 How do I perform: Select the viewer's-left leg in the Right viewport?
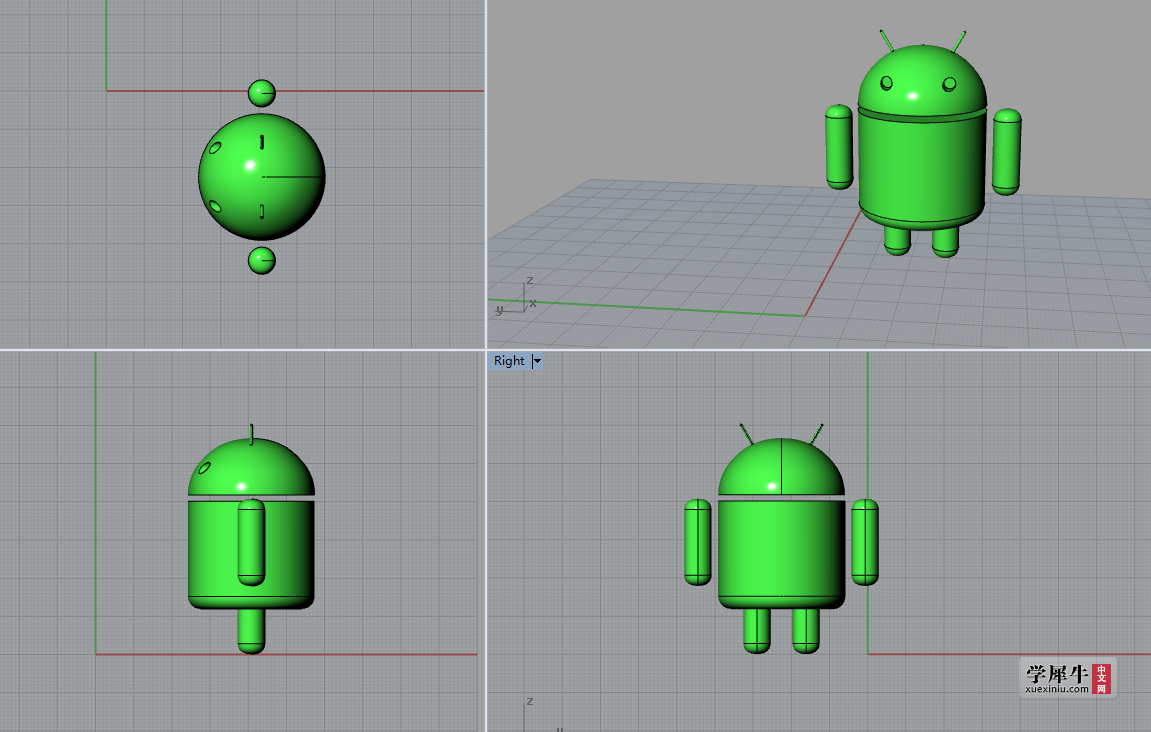757,631
